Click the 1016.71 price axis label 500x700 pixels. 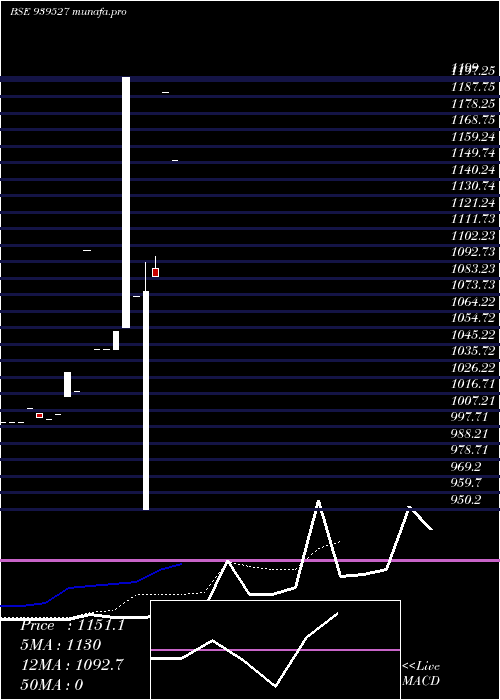pos(473,384)
